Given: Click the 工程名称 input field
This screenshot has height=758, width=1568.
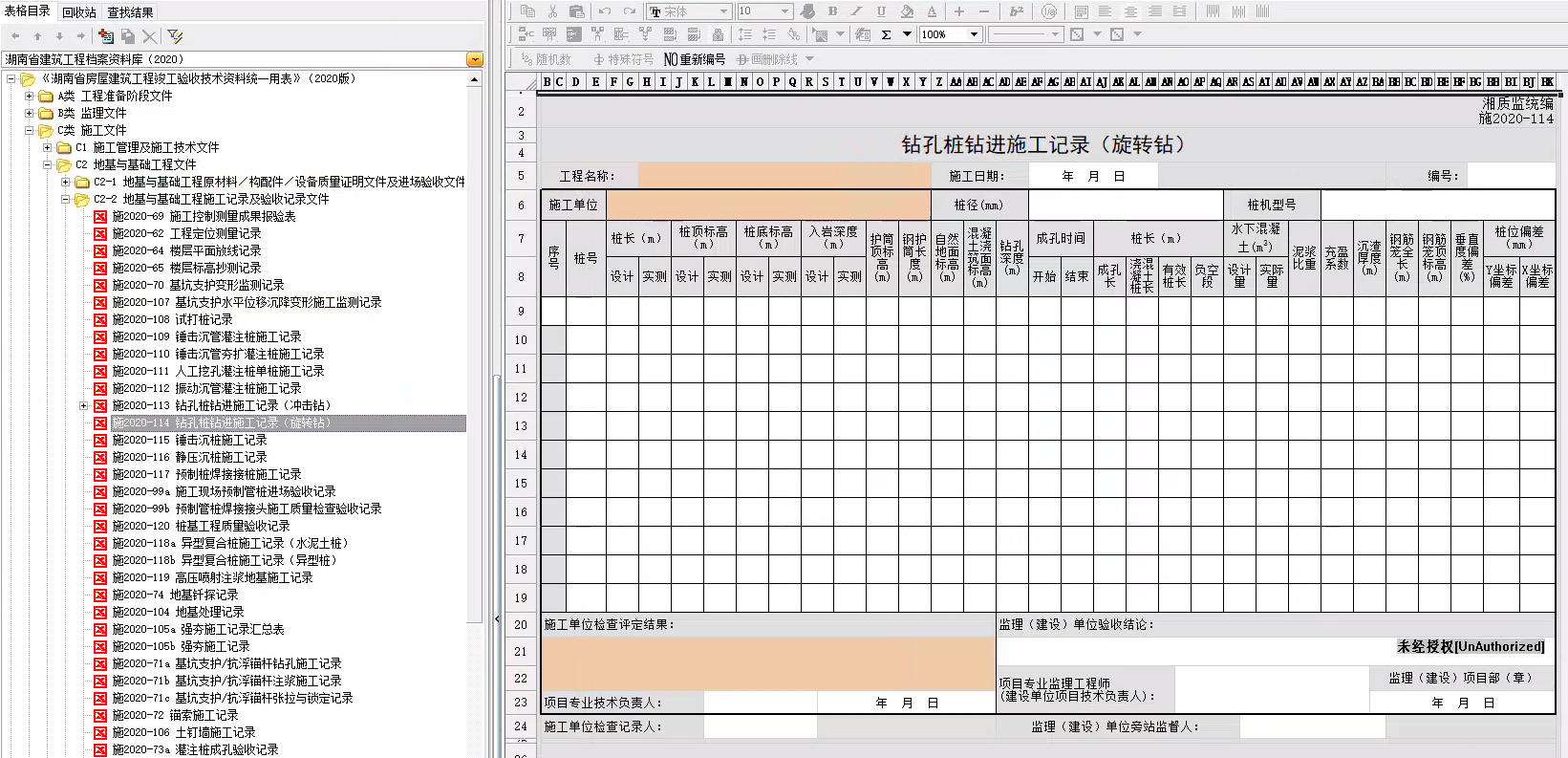Looking at the screenshot, I should (784, 176).
